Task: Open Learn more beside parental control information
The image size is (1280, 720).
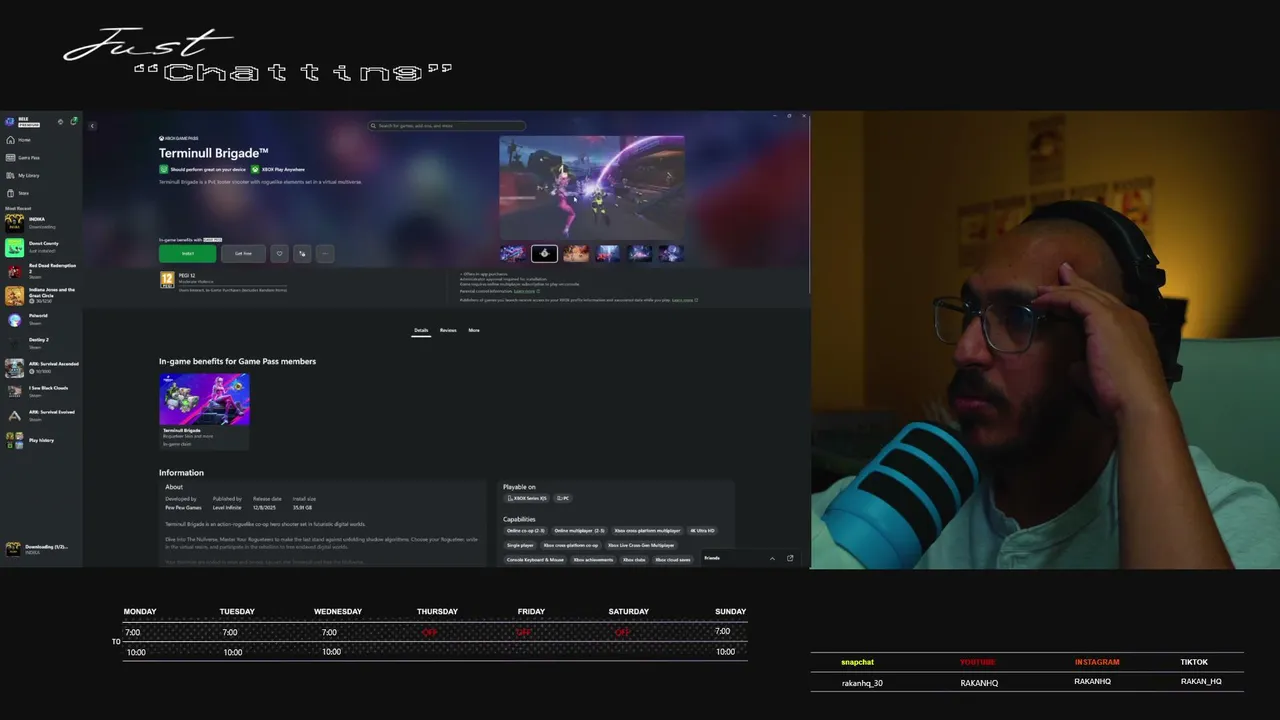Action: coord(524,291)
